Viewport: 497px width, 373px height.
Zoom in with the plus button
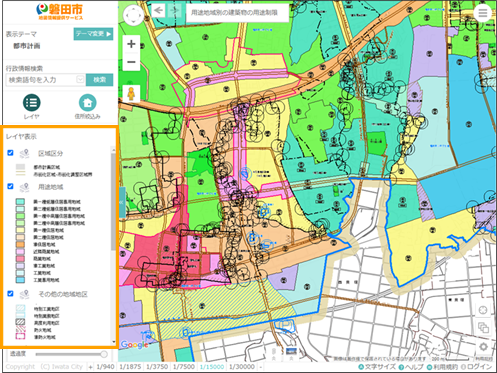pyautogui.click(x=131, y=44)
